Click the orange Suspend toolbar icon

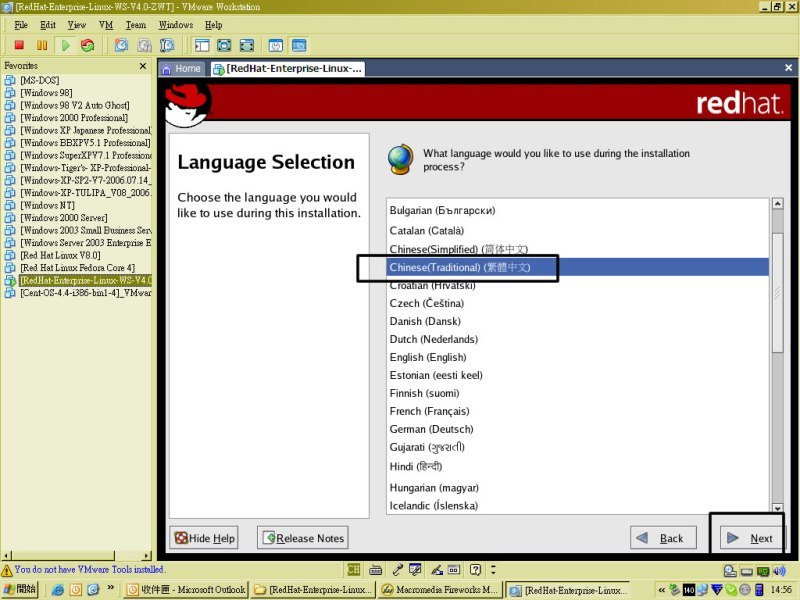pyautogui.click(x=42, y=45)
